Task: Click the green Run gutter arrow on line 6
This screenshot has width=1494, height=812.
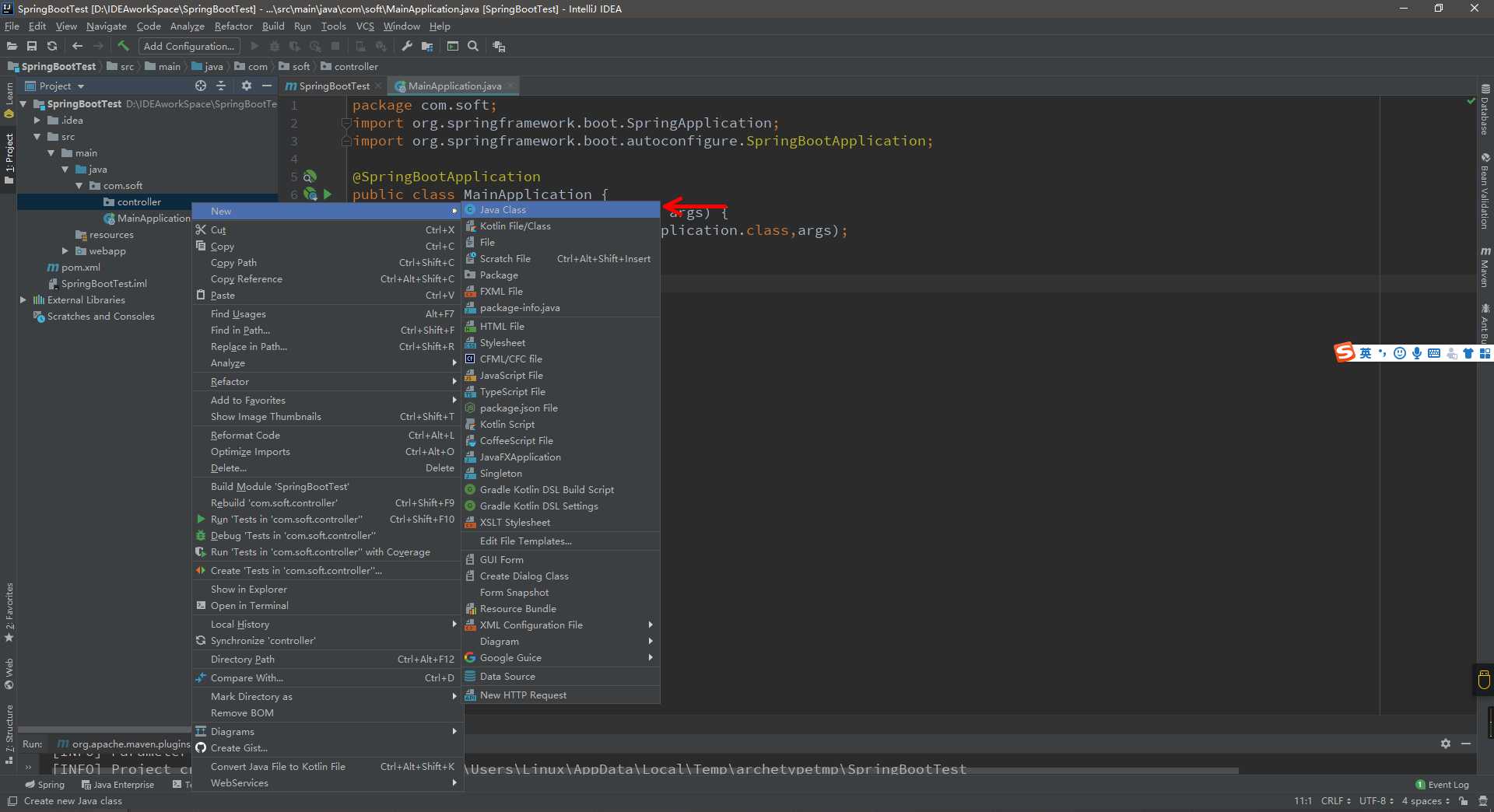Action: coord(328,194)
